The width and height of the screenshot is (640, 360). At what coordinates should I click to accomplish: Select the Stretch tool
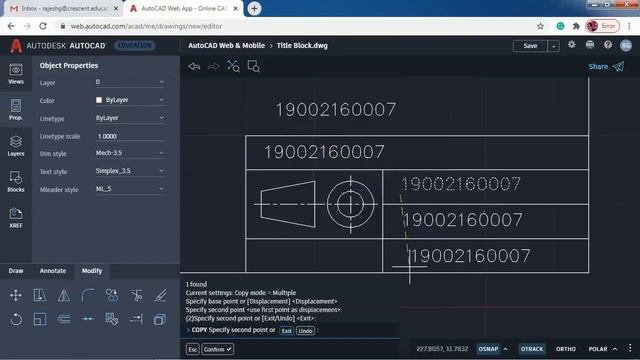(x=40, y=295)
